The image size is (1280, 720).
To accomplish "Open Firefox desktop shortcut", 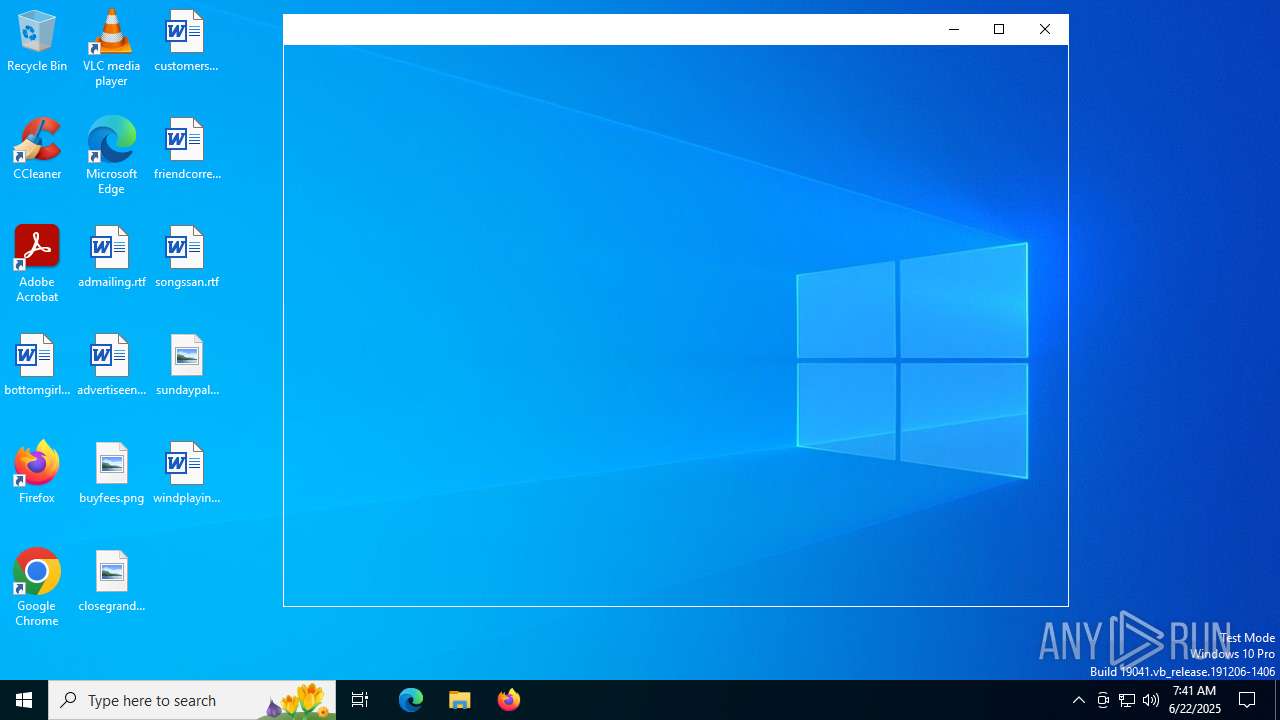I will click(37, 474).
